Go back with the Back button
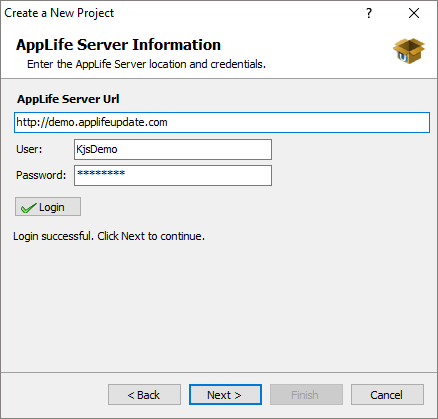Screen dimensions: 438x419 click(x=144, y=395)
